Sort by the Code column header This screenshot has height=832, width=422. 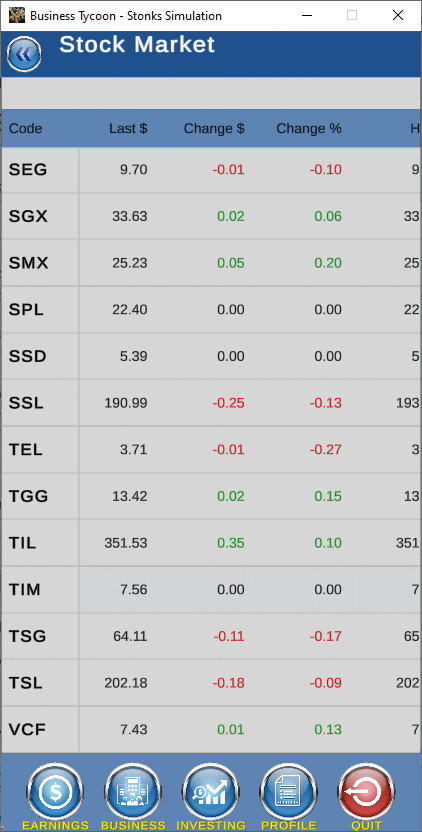pyautogui.click(x=26, y=128)
